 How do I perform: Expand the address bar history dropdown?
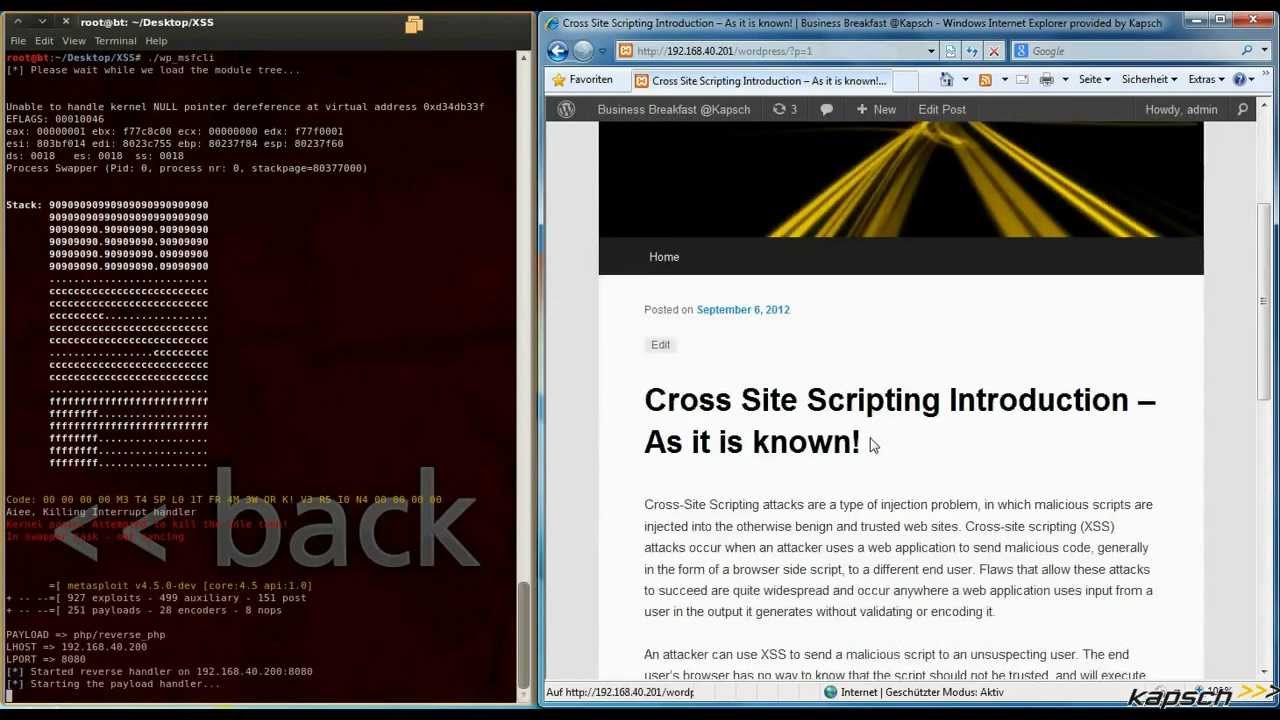coord(932,51)
